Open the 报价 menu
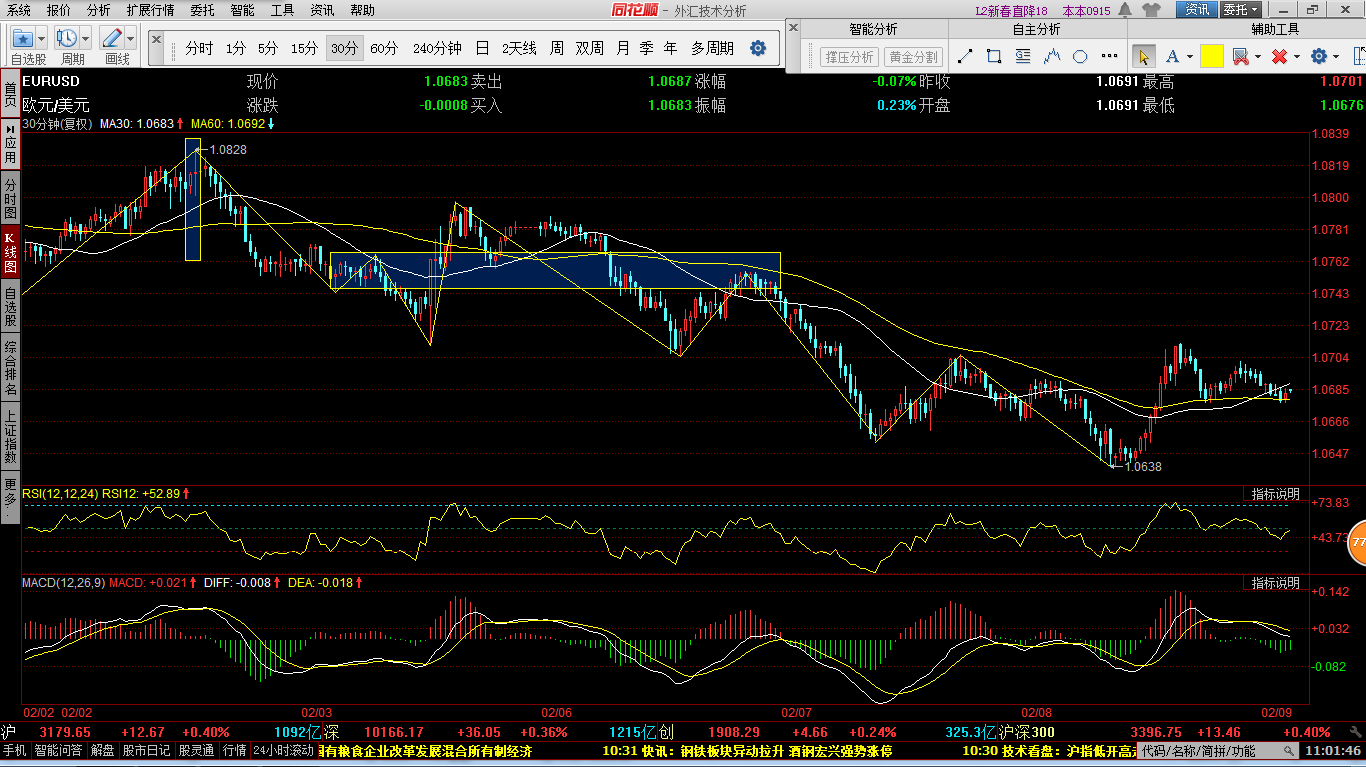Image resolution: width=1366 pixels, height=767 pixels. tap(59, 10)
